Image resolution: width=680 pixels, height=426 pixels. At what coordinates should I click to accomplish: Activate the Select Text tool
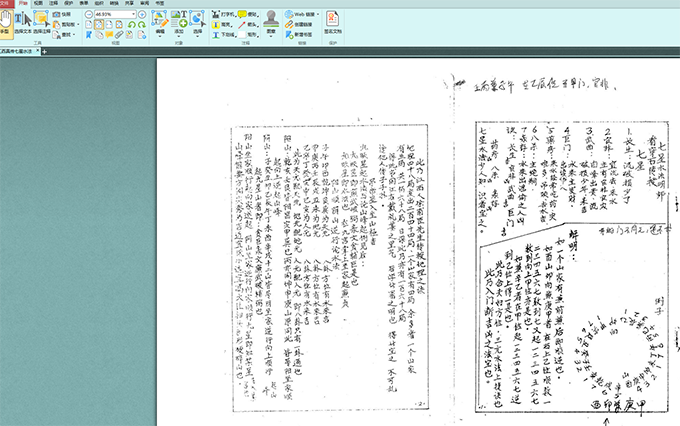click(23, 23)
